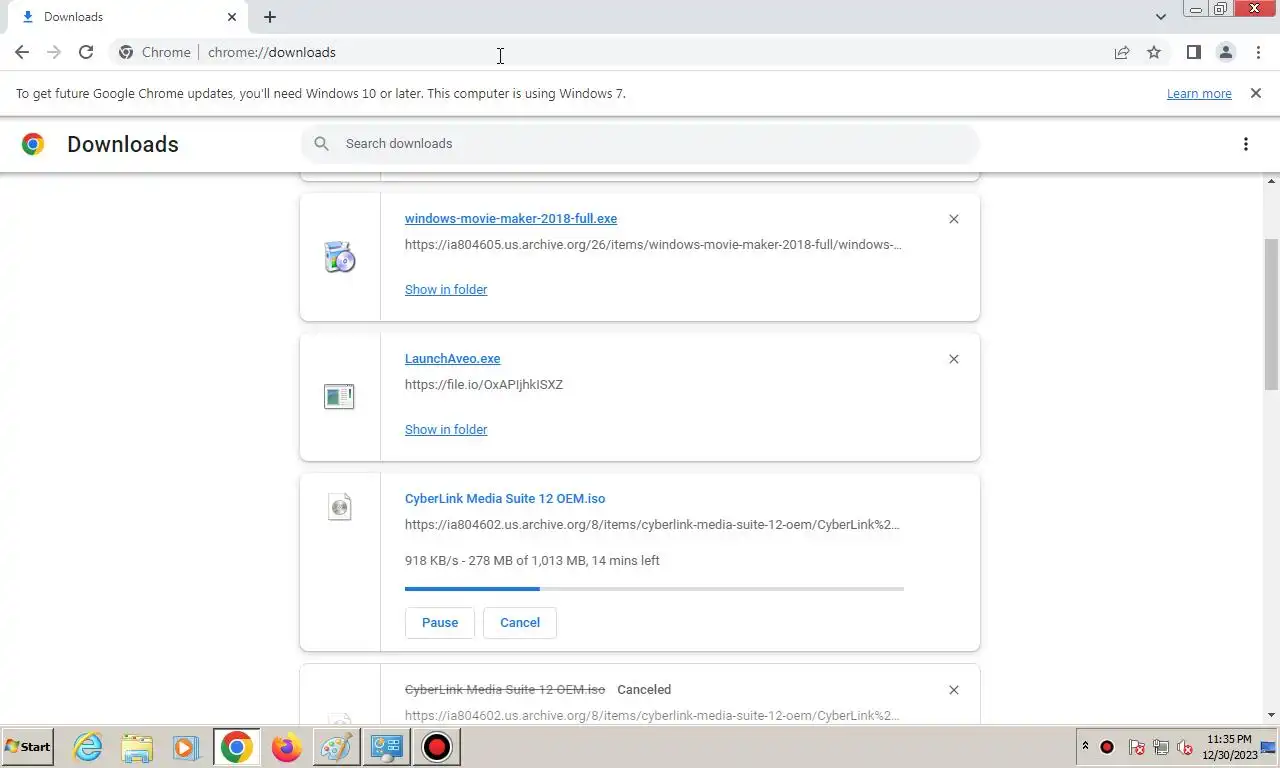This screenshot has height=768, width=1280.
Task: Switch to Chrome in the taskbar
Action: [x=237, y=747]
